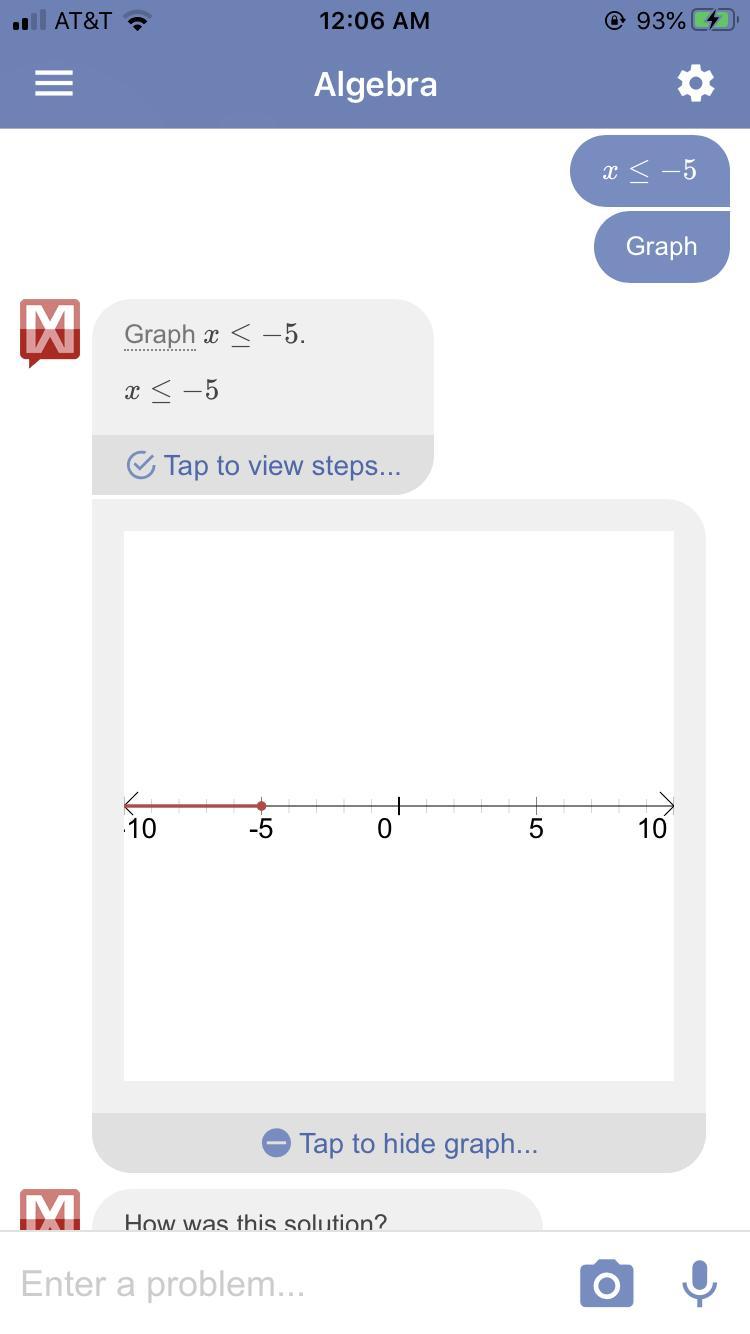Tap the x ≤ −5 answer text
This screenshot has width=750, height=1334.
[171, 390]
